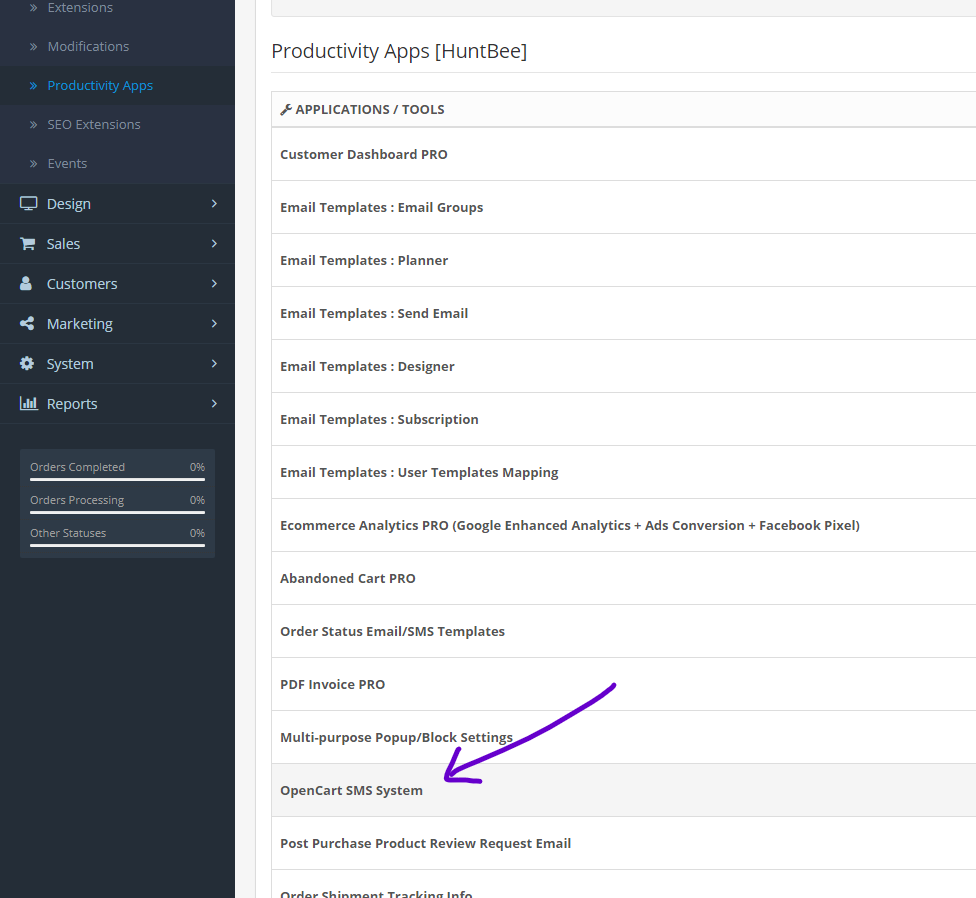Click the Marketing share icon

click(27, 323)
